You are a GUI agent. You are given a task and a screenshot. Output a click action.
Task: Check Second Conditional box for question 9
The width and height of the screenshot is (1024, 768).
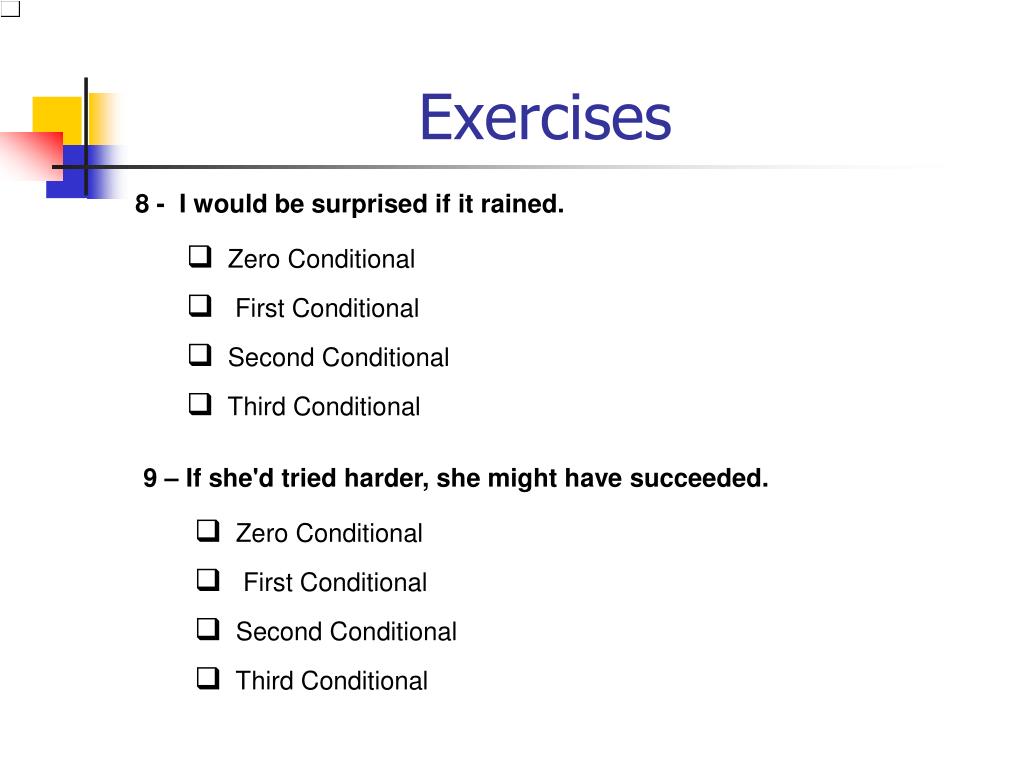(208, 630)
